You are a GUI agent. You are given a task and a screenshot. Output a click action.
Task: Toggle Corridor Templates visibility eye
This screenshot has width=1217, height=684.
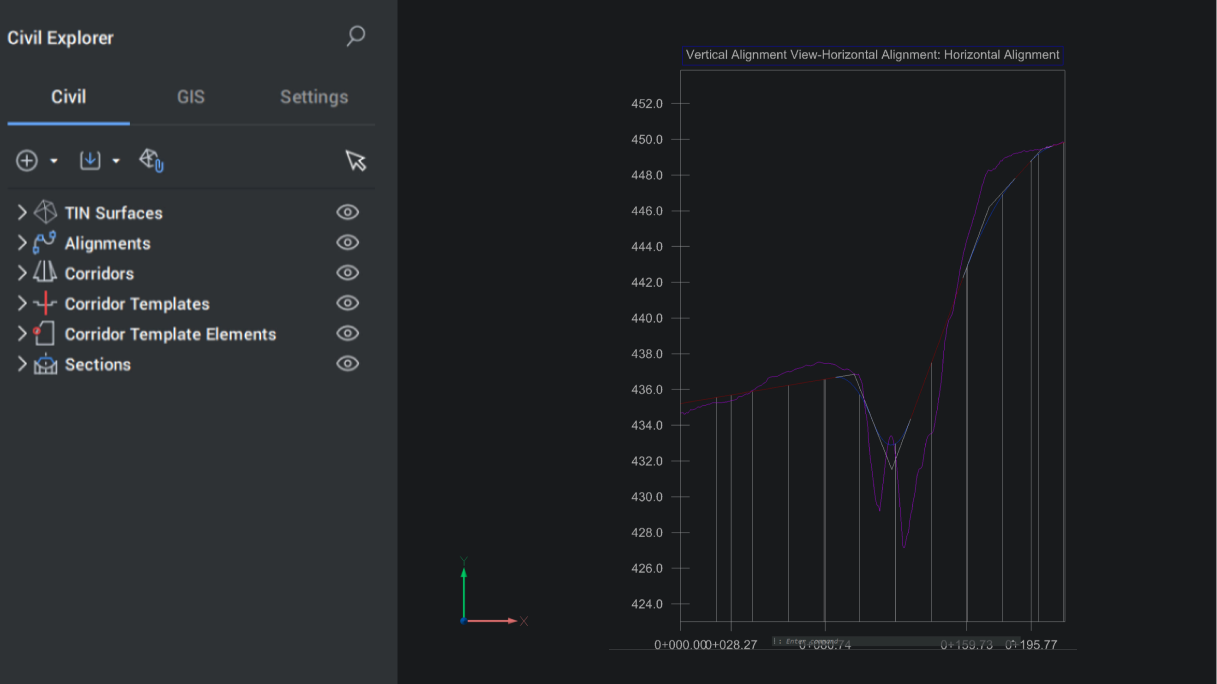click(x=347, y=303)
